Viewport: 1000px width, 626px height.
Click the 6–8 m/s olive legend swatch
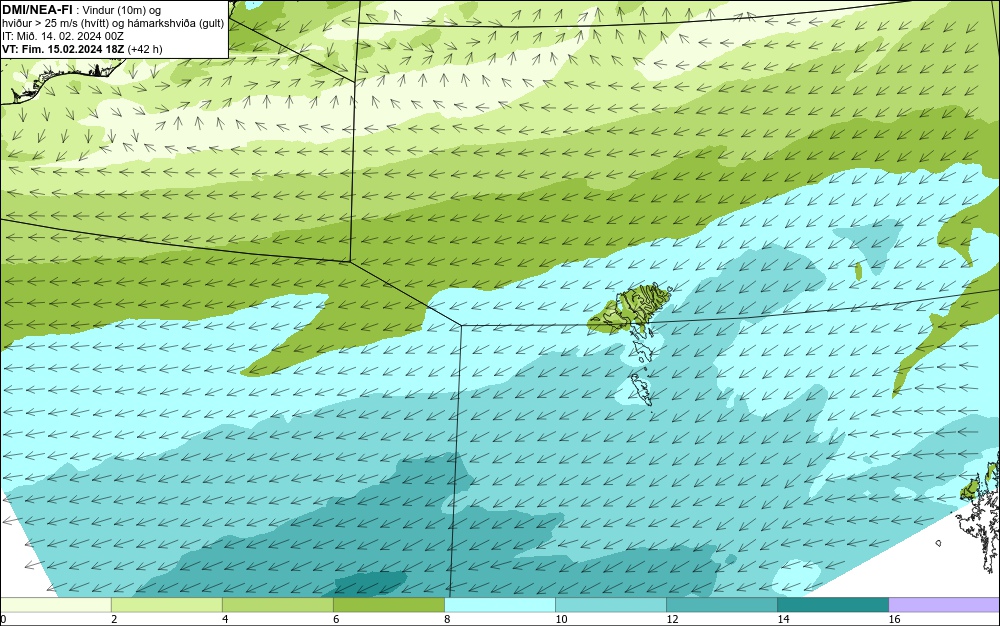click(x=388, y=604)
